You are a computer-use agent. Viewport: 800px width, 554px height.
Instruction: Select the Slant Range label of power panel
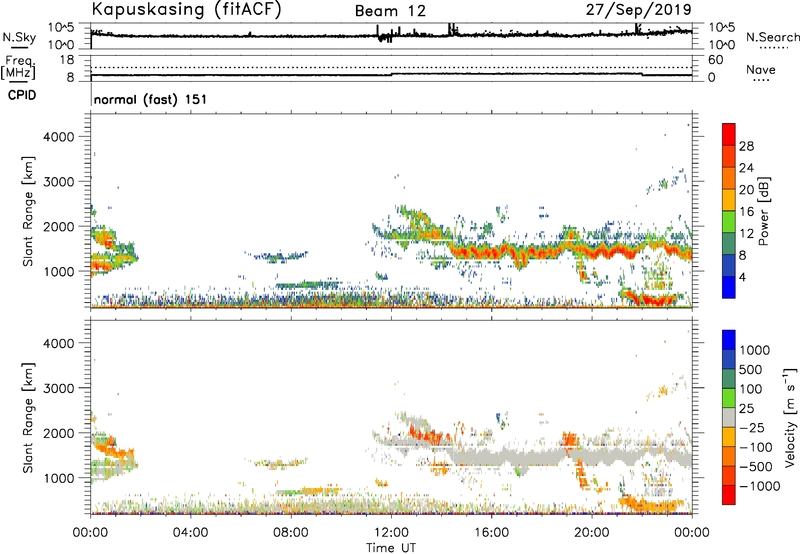(28, 211)
